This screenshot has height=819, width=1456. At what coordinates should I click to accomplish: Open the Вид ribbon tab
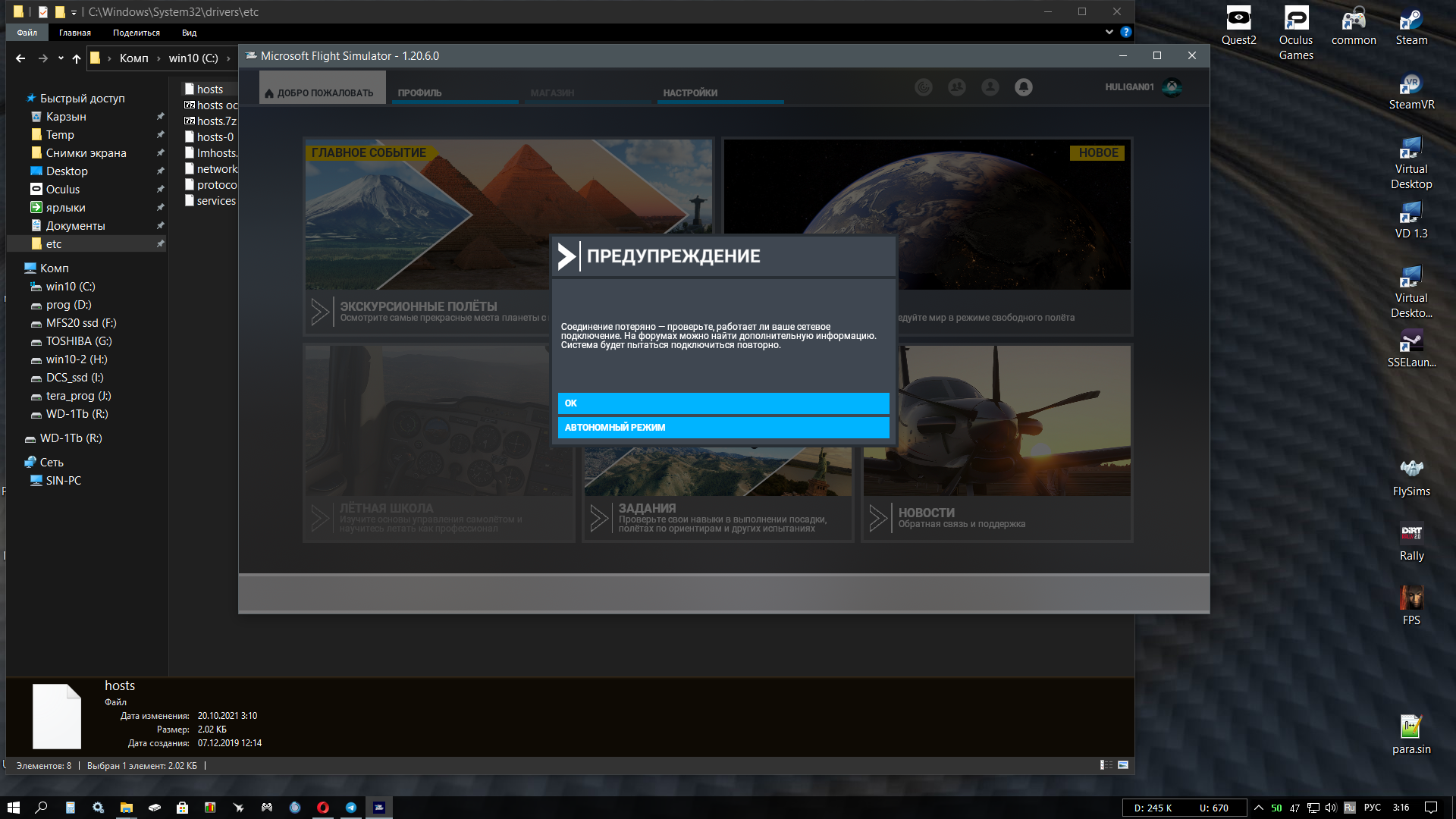[x=189, y=33]
